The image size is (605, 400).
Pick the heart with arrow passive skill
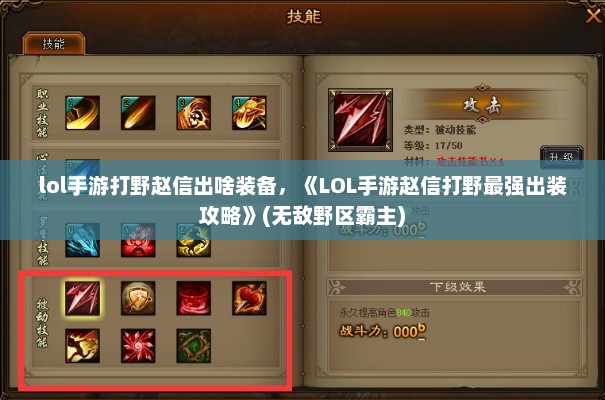249,298
